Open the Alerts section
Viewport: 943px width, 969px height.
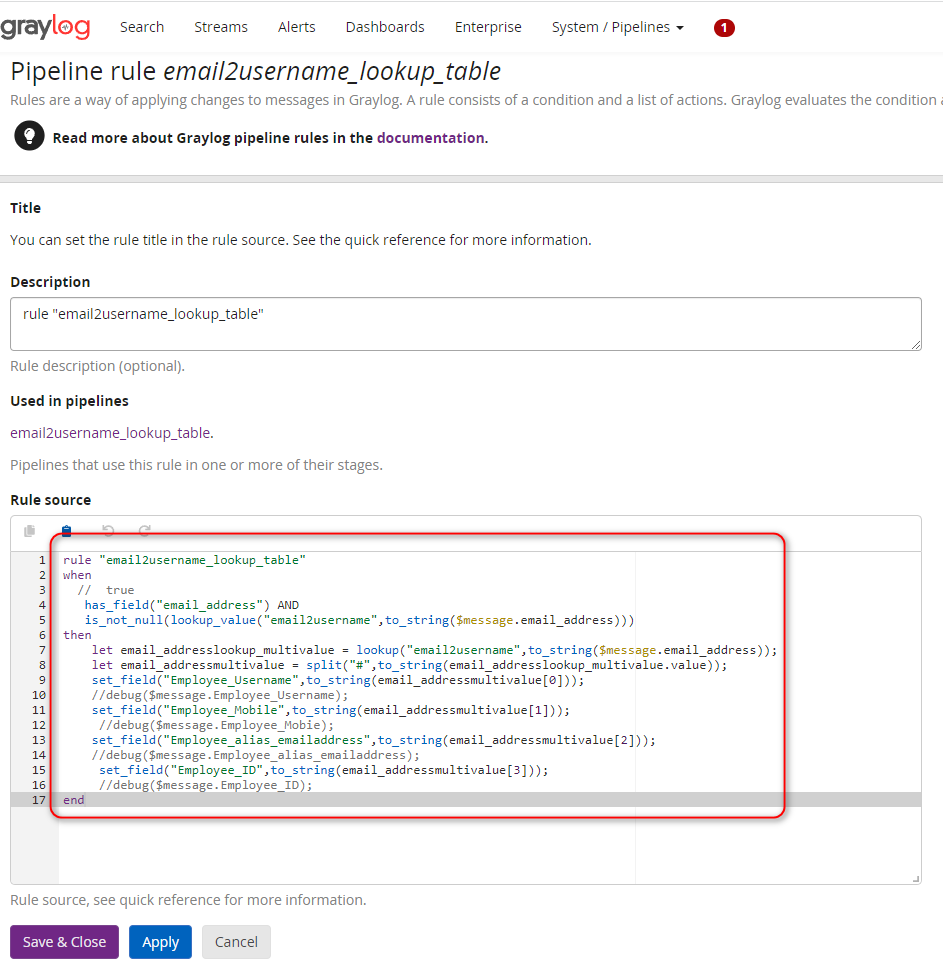click(x=297, y=27)
